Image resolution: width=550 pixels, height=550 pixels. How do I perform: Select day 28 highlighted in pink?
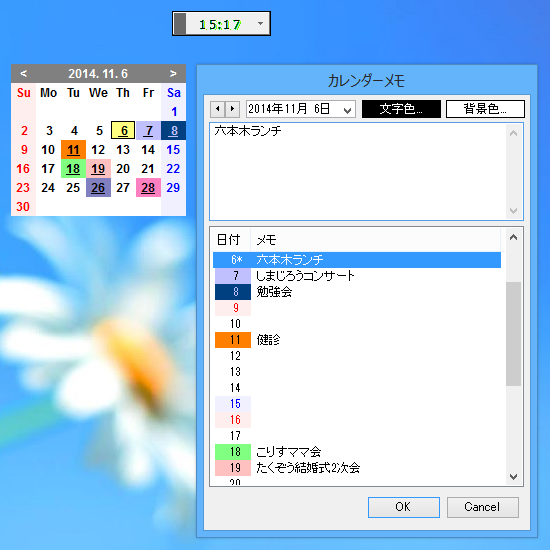coord(148,188)
